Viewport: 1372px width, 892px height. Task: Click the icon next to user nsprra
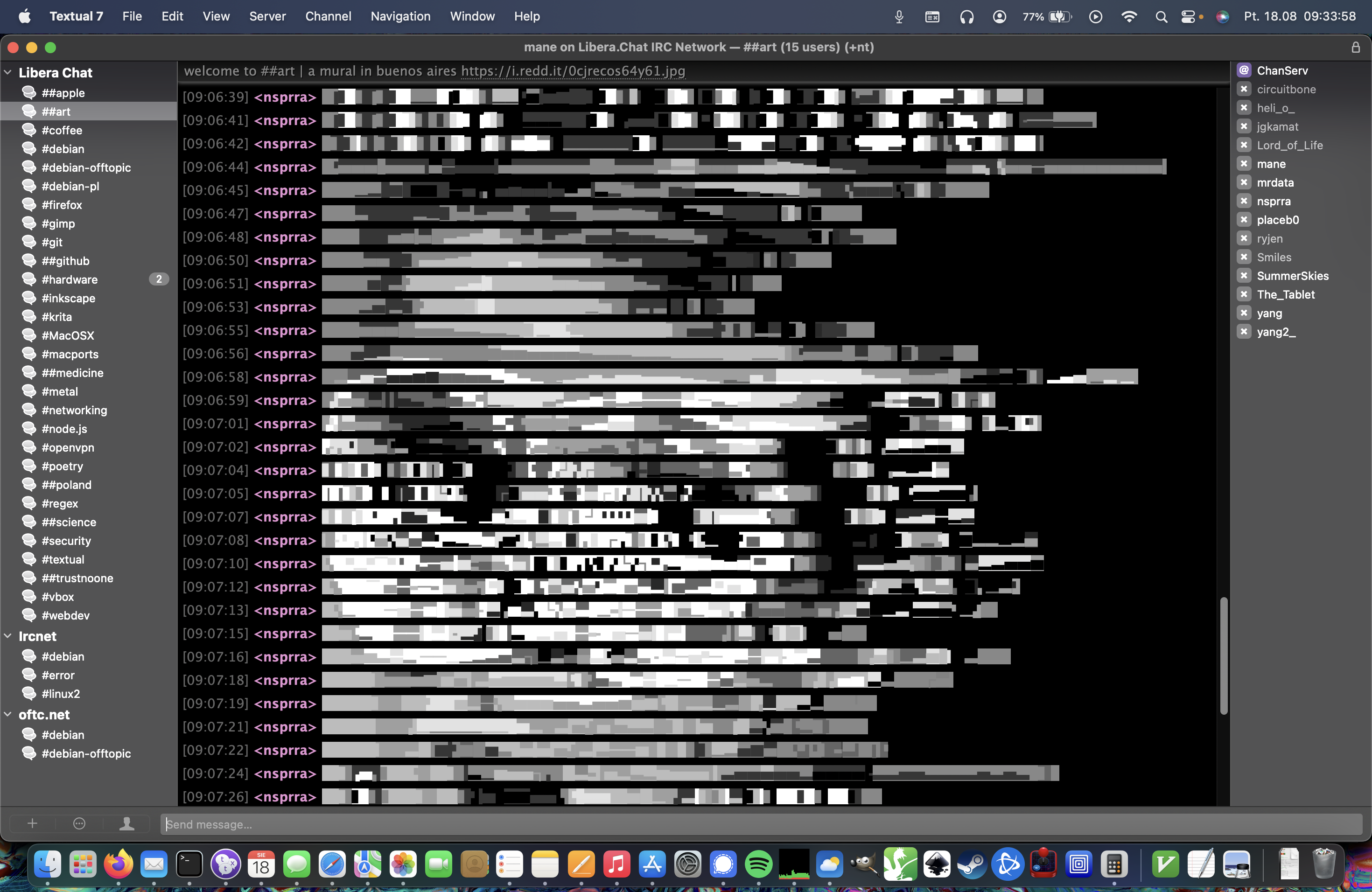[x=1244, y=201]
